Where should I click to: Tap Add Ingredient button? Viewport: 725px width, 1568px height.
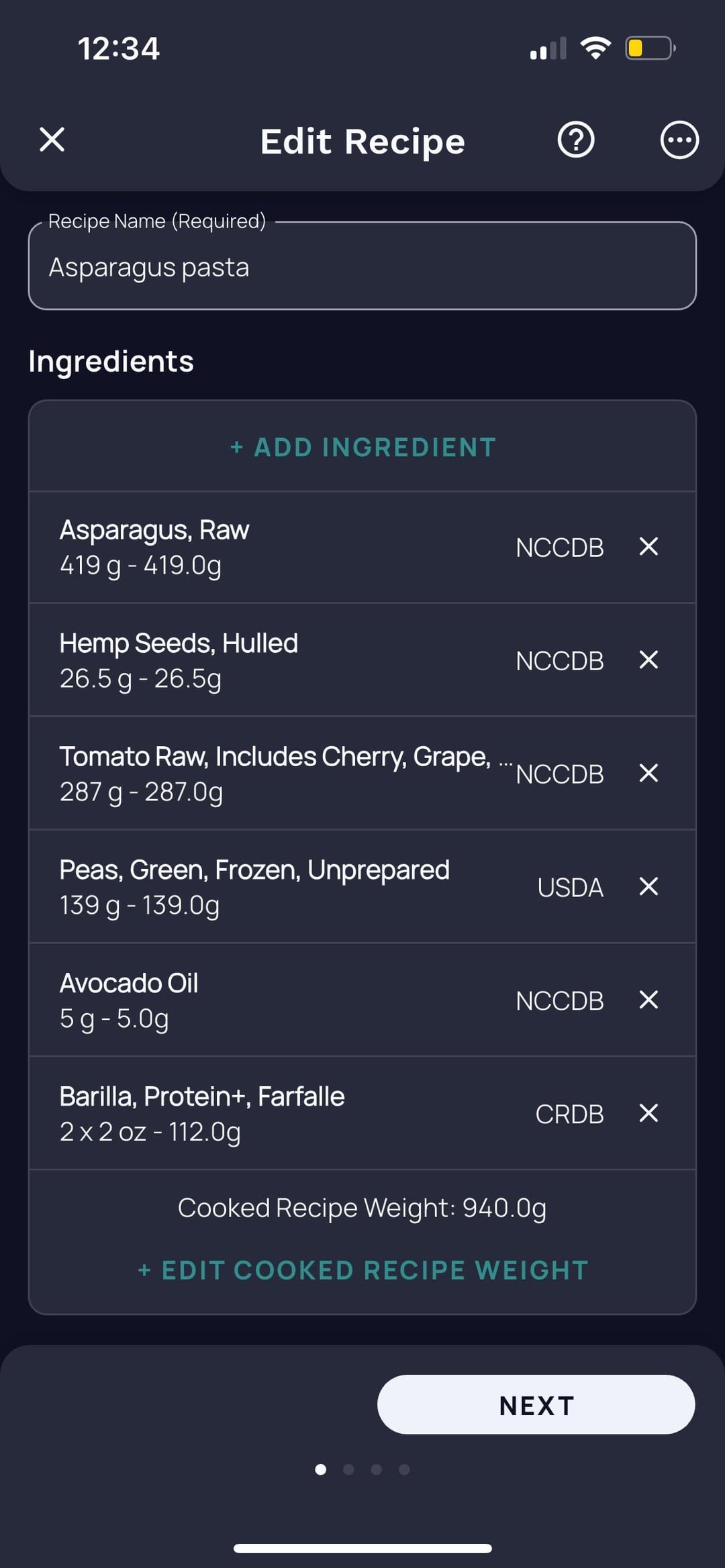[362, 448]
